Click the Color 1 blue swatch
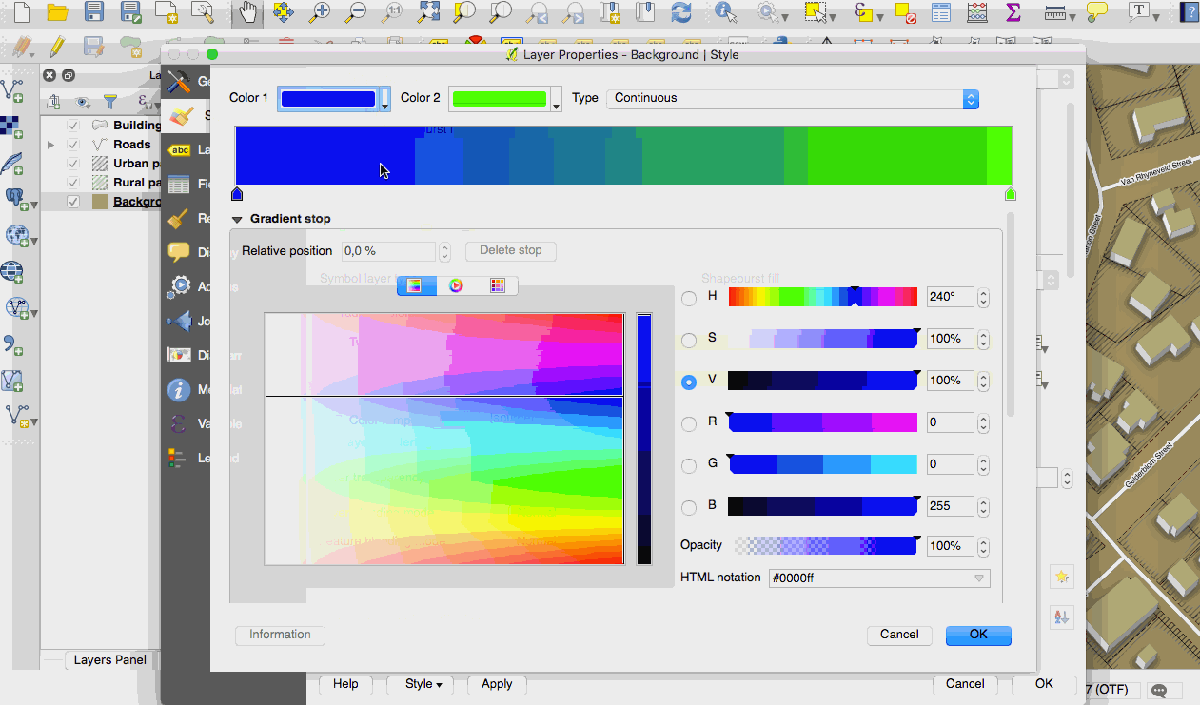The height and width of the screenshot is (705, 1200). [328, 98]
